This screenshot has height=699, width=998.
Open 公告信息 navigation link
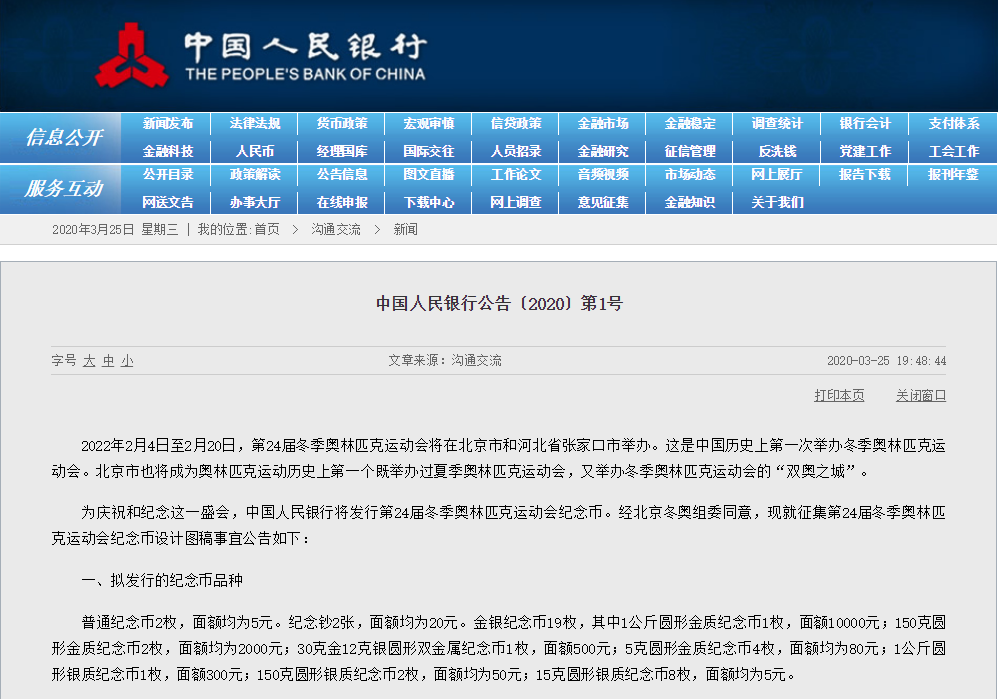[342, 174]
